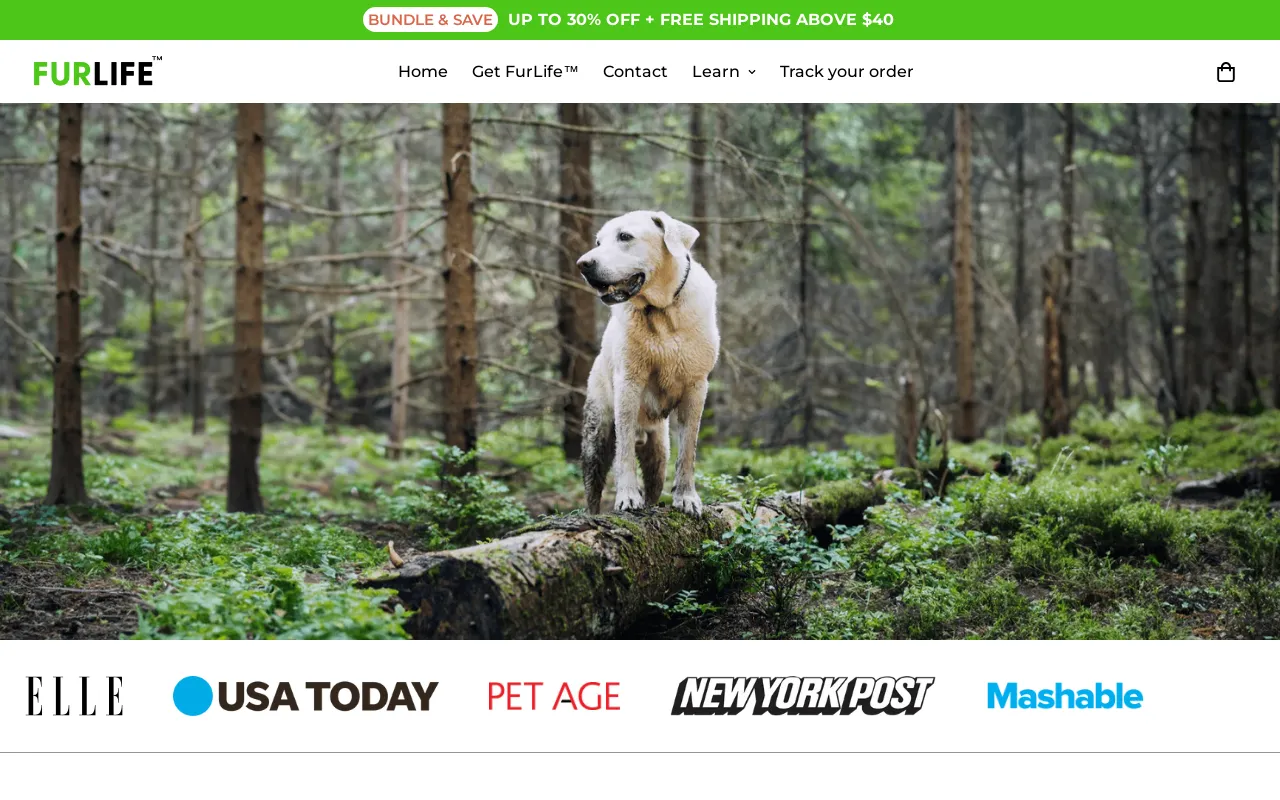Click the FurLife logo
Image resolution: width=1280 pixels, height=800 pixels.
click(97, 71)
